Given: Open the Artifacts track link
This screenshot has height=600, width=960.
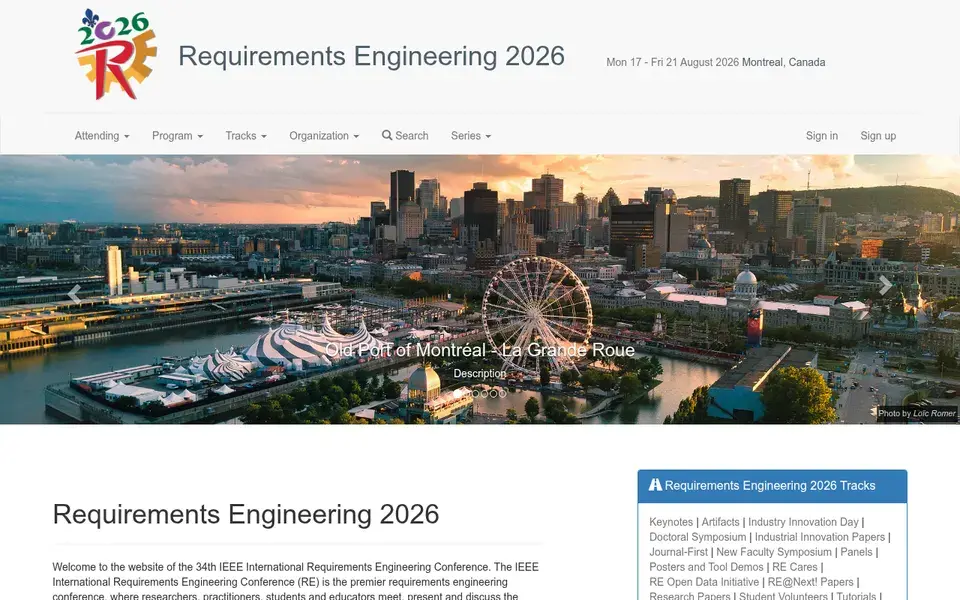Looking at the screenshot, I should click(720, 522).
